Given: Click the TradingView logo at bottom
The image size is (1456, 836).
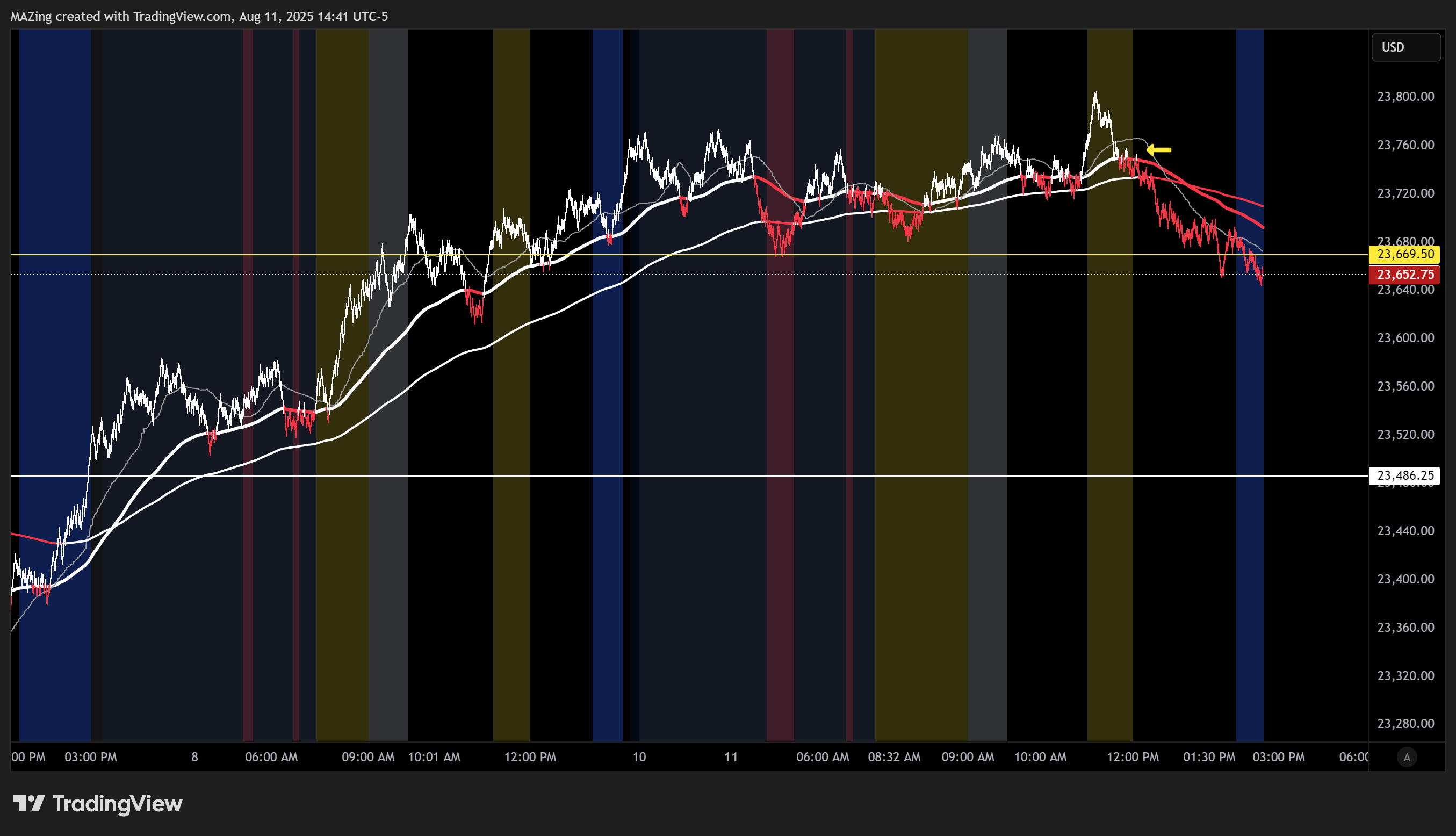Looking at the screenshot, I should 98,803.
